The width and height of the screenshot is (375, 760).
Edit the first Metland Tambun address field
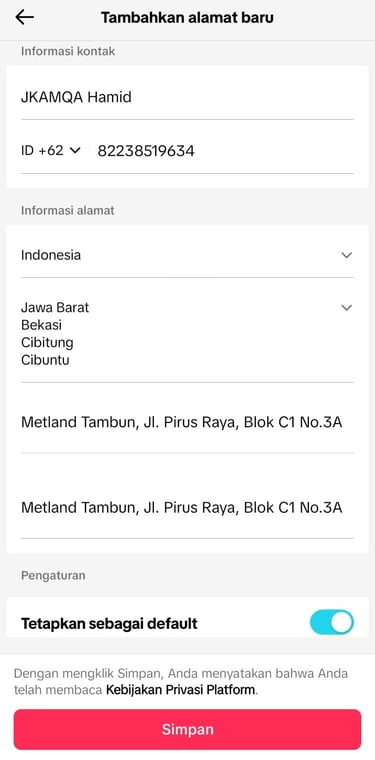click(x=187, y=422)
